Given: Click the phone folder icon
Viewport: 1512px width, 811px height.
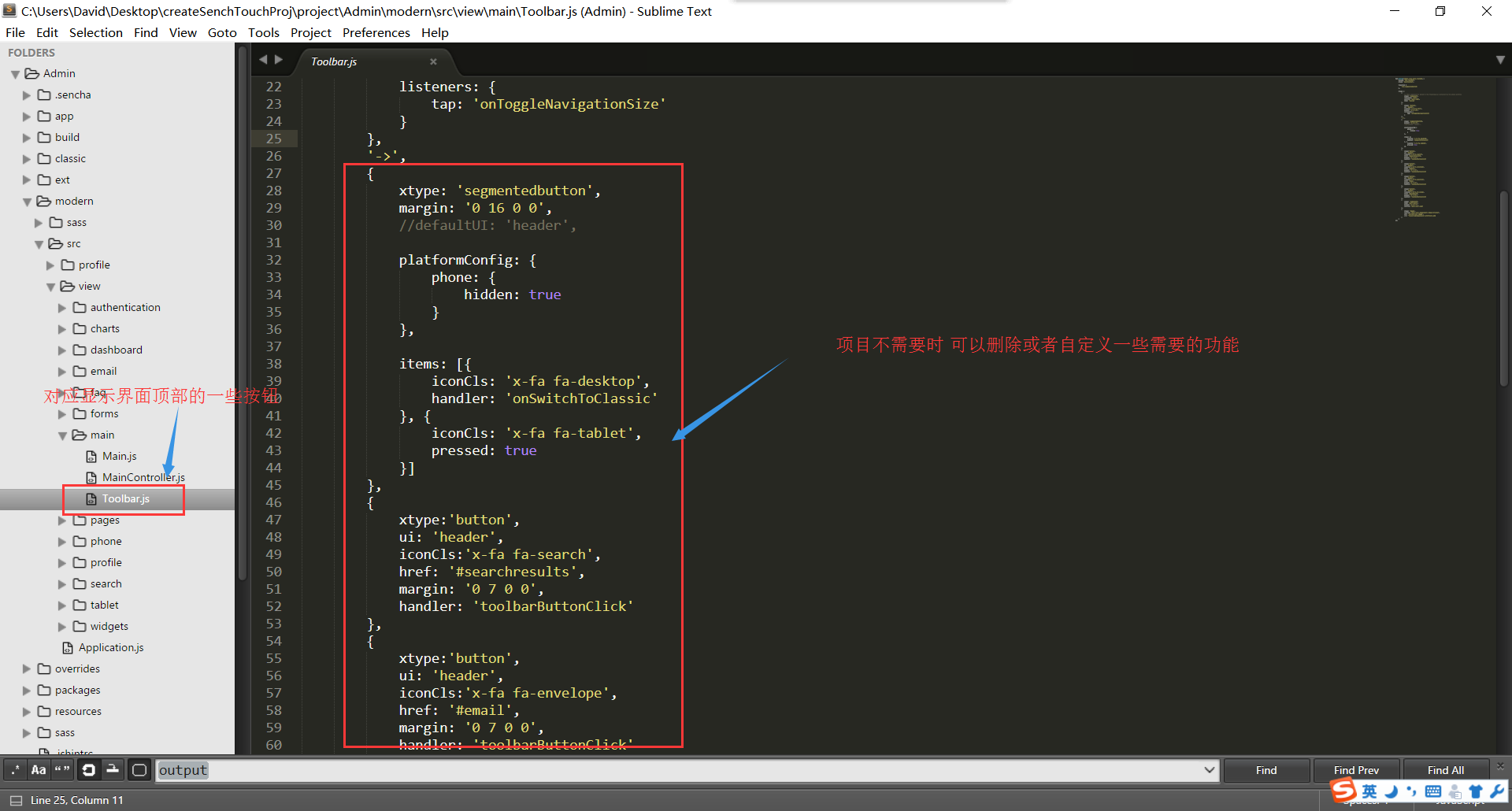Looking at the screenshot, I should click(80, 541).
